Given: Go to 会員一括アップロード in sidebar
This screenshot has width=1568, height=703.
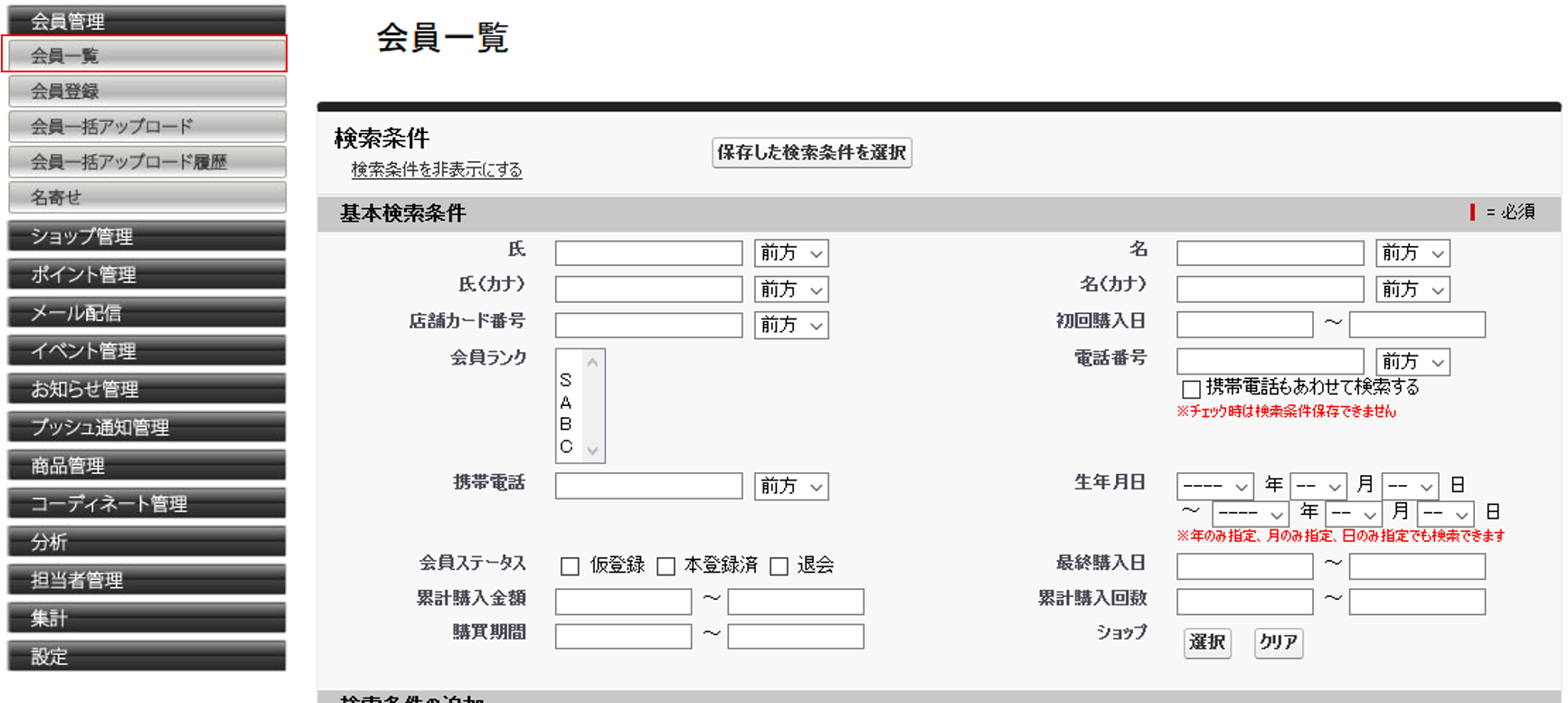Looking at the screenshot, I should coord(147,127).
